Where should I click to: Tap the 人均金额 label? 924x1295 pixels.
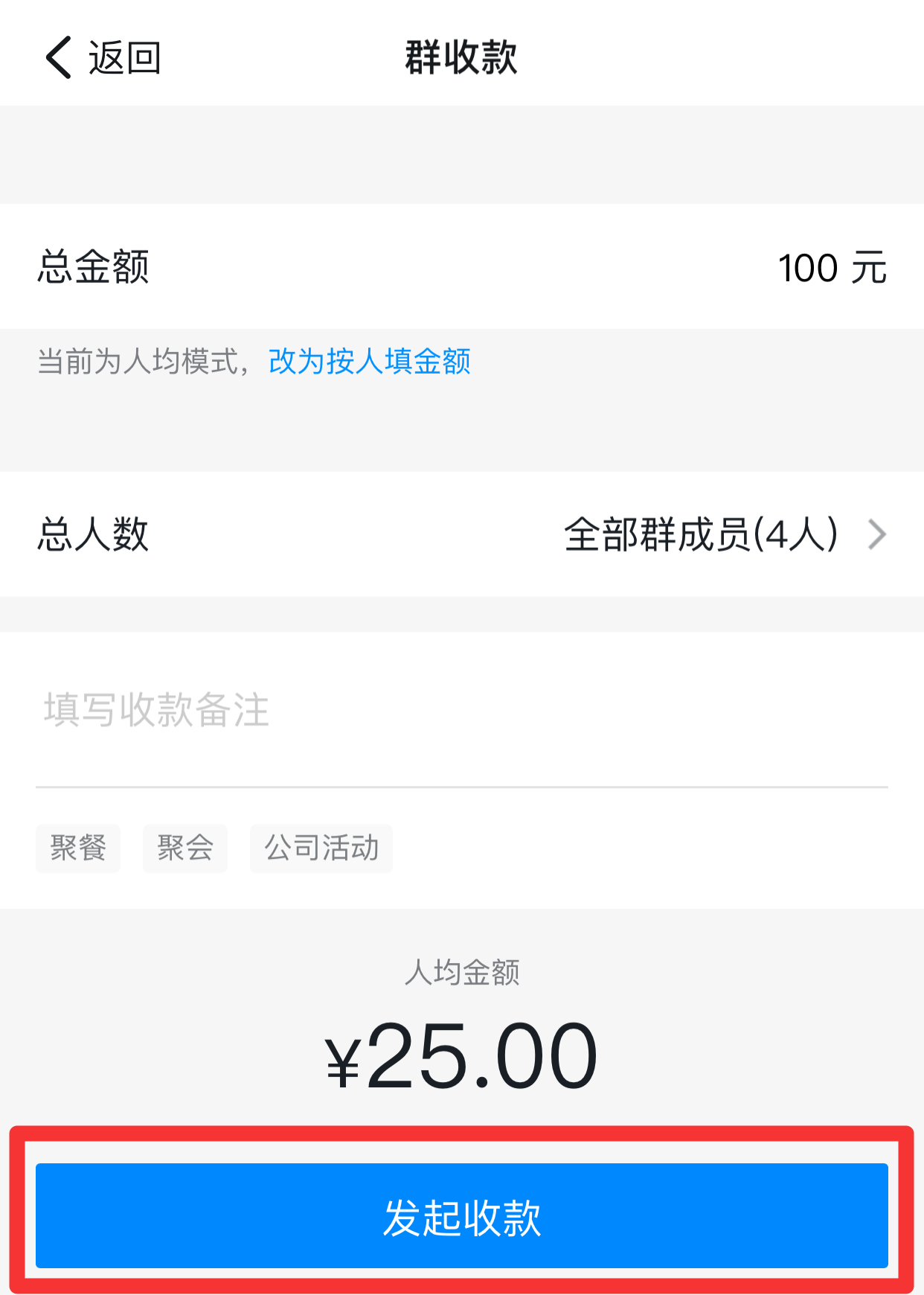(x=462, y=972)
